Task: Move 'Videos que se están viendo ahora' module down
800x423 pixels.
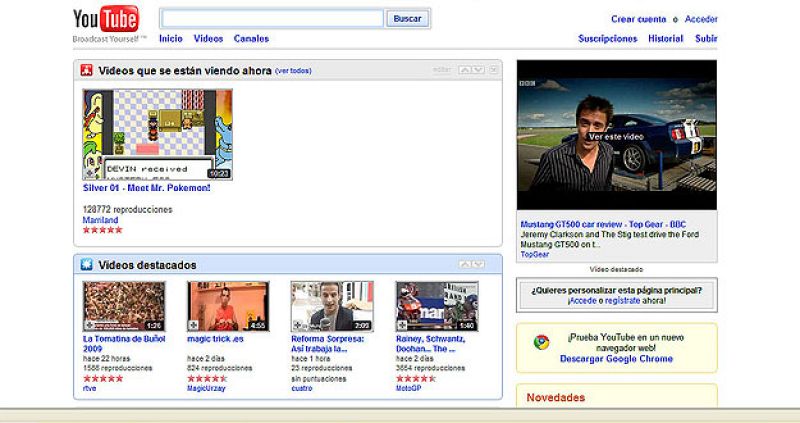Action: point(479,70)
